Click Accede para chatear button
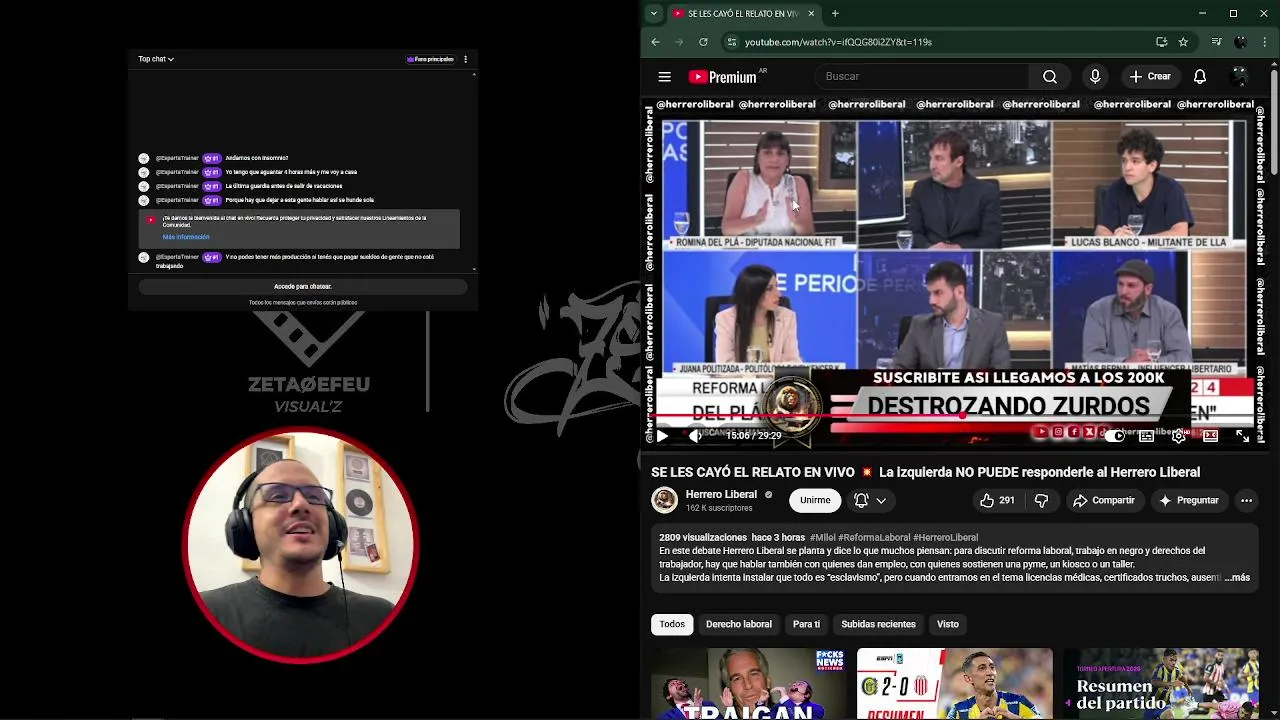The height and width of the screenshot is (720, 1280). point(302,286)
